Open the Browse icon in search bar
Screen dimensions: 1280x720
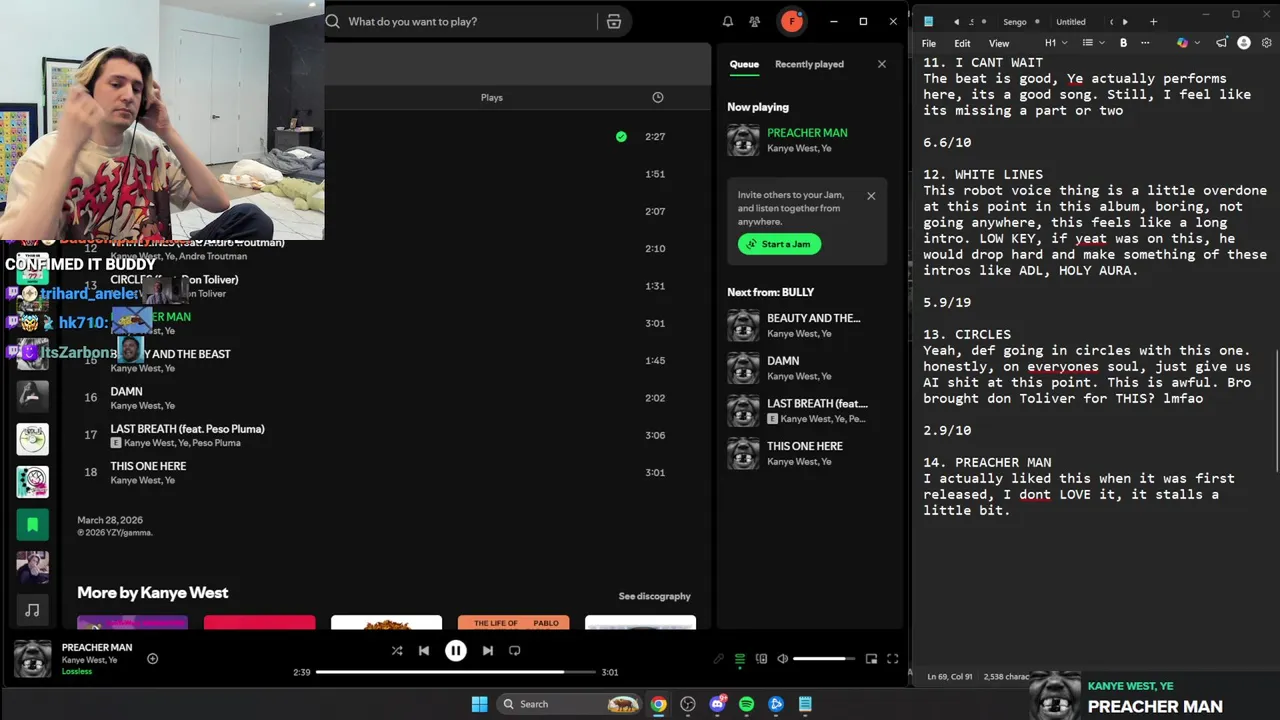(x=614, y=21)
